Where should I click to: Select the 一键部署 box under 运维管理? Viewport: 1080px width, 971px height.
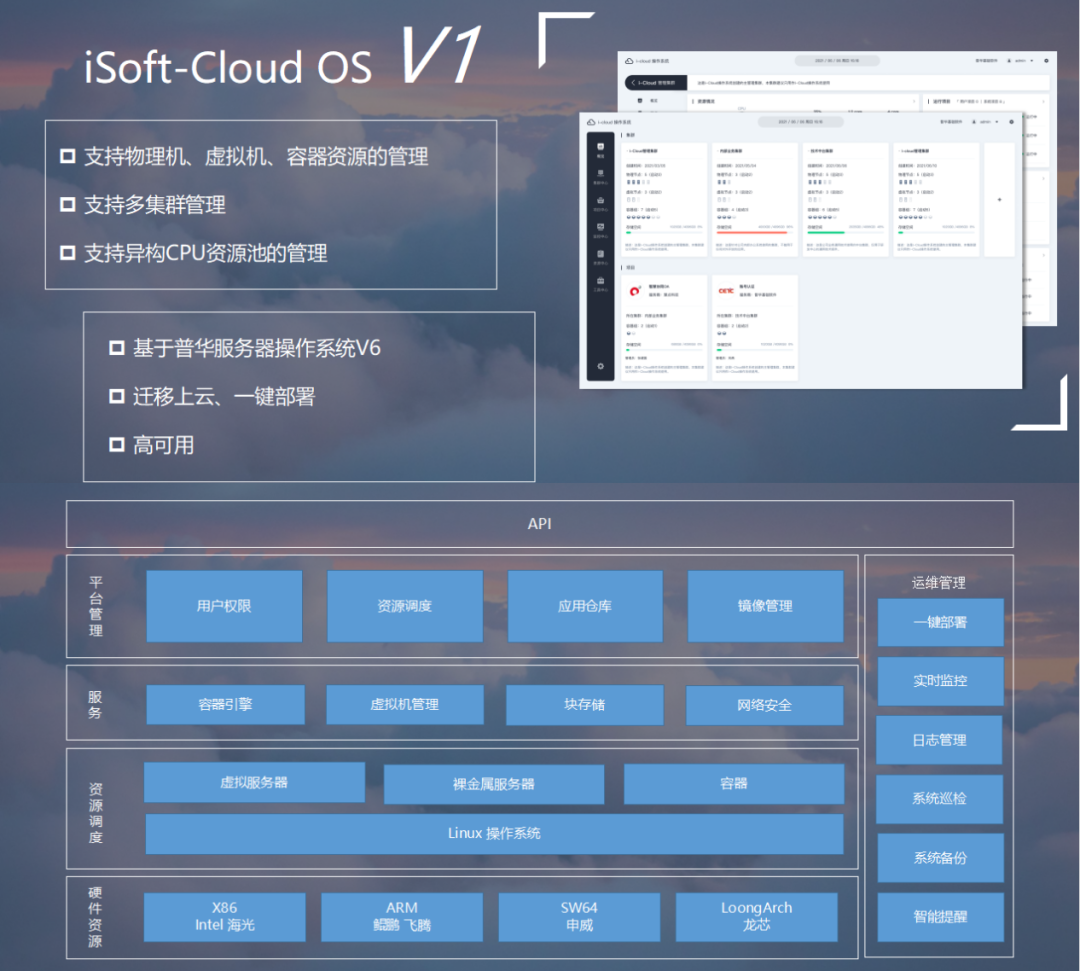tap(940, 623)
